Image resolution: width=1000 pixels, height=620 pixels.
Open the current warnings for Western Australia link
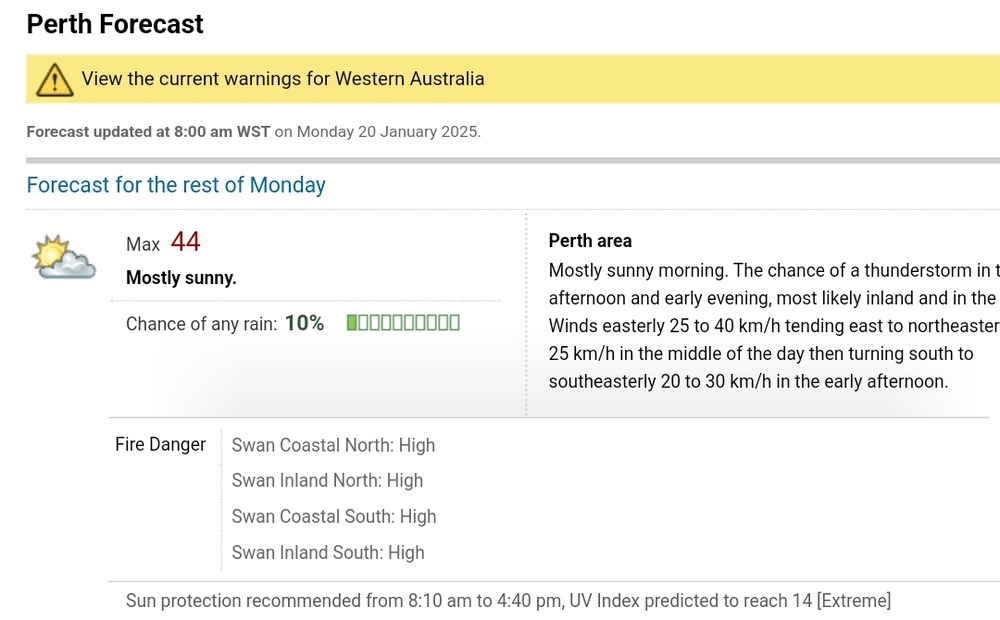283,79
